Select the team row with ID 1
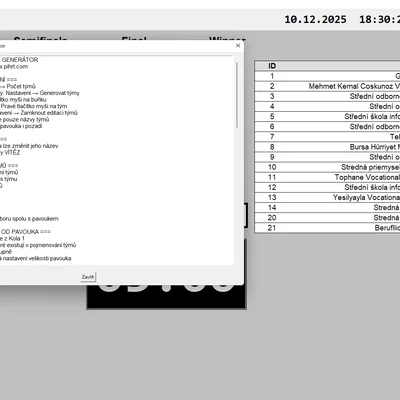 pyautogui.click(x=327, y=76)
